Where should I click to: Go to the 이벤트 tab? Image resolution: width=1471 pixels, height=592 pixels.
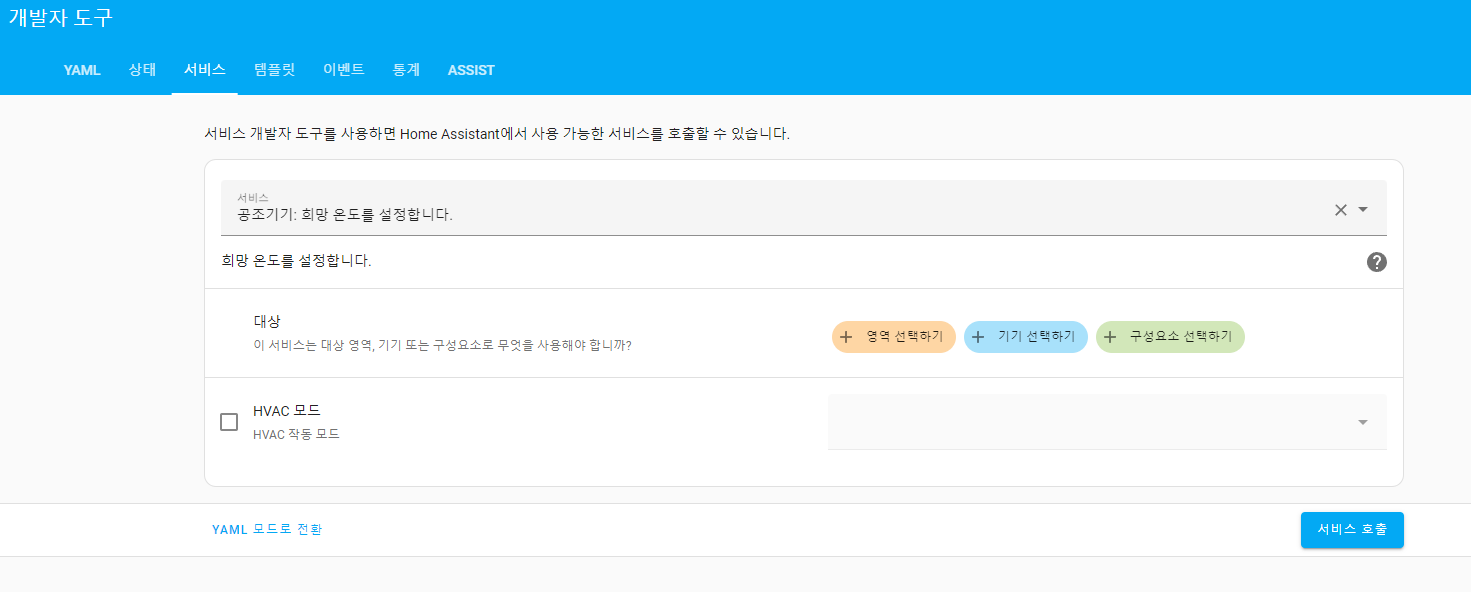tap(343, 70)
